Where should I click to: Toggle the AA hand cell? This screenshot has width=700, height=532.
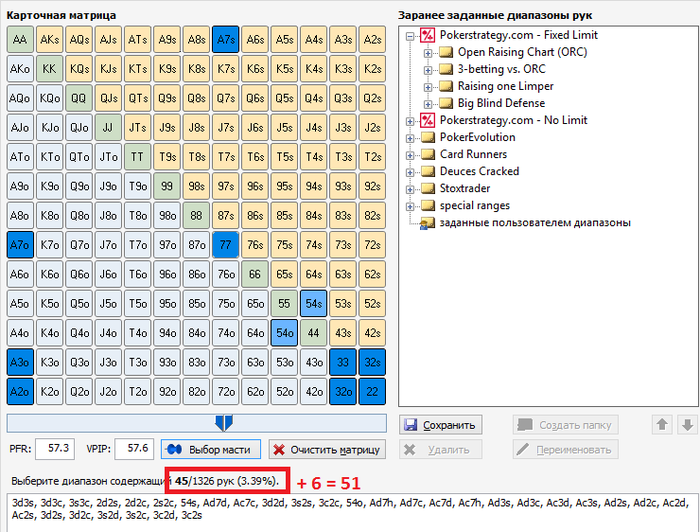[x=20, y=39]
